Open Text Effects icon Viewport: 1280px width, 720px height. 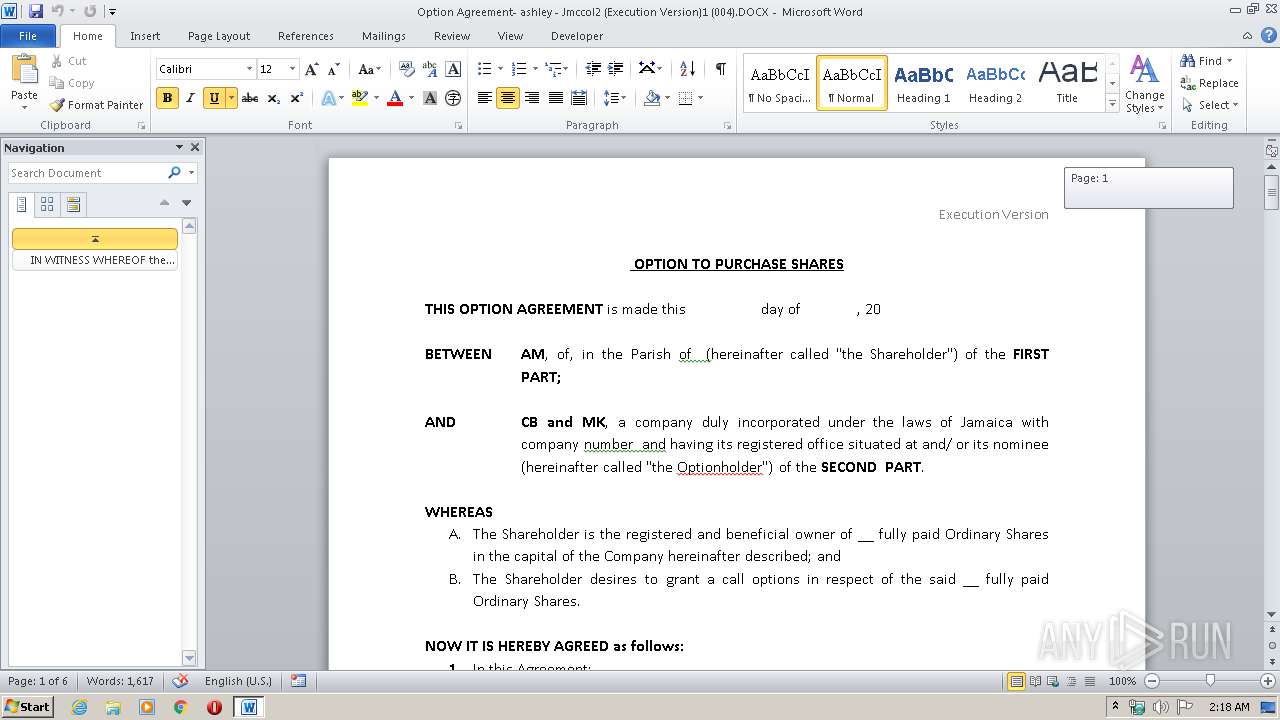(328, 98)
